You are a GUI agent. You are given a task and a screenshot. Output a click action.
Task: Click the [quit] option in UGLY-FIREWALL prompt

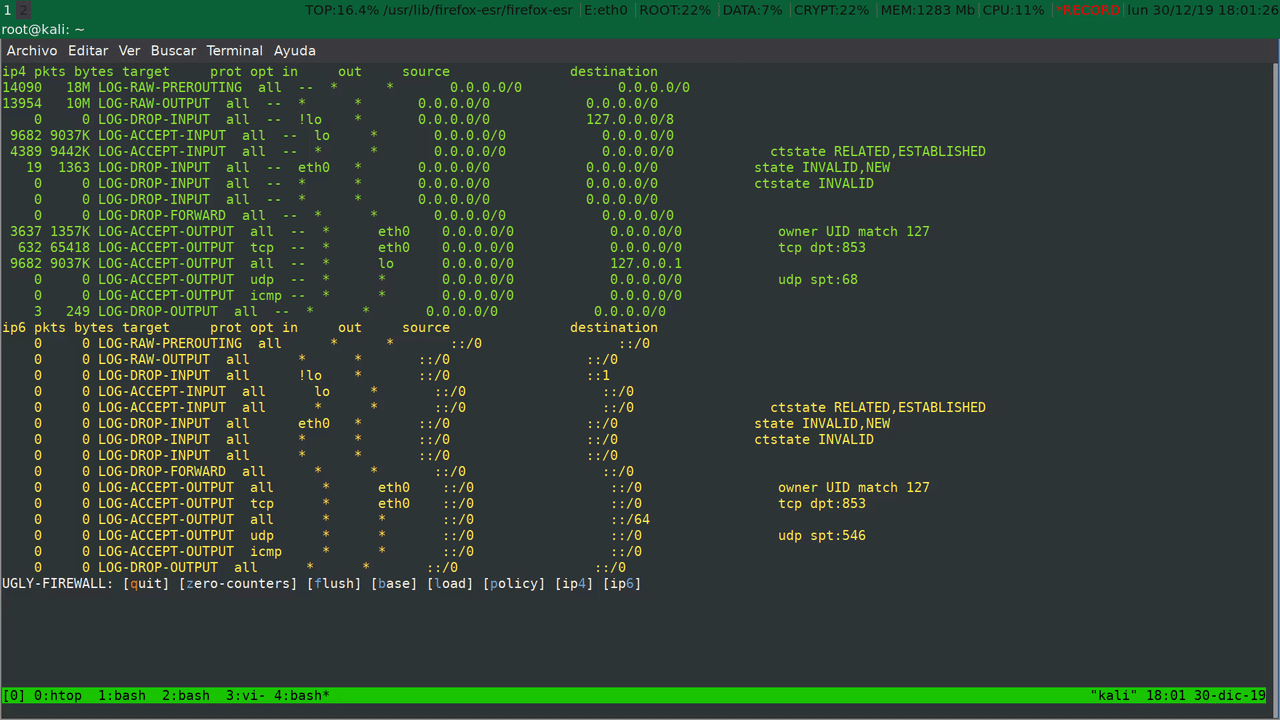click(146, 583)
